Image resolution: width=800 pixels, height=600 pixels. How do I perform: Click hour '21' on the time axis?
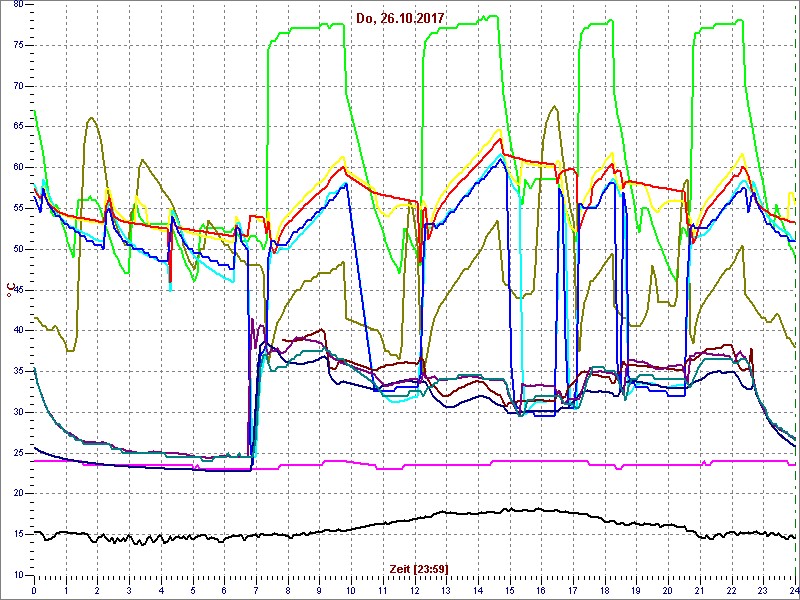pos(700,590)
